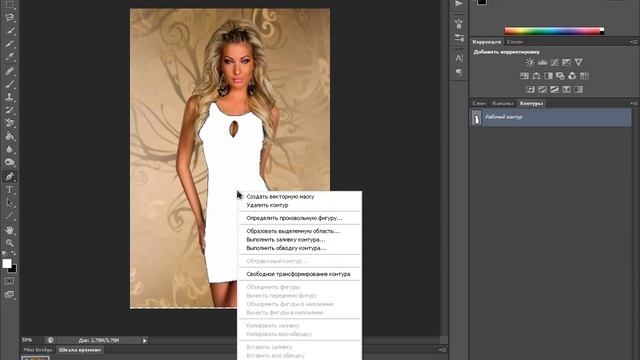
Task: Add a Brightness/Contrast adjustment
Action: [x=530, y=62]
